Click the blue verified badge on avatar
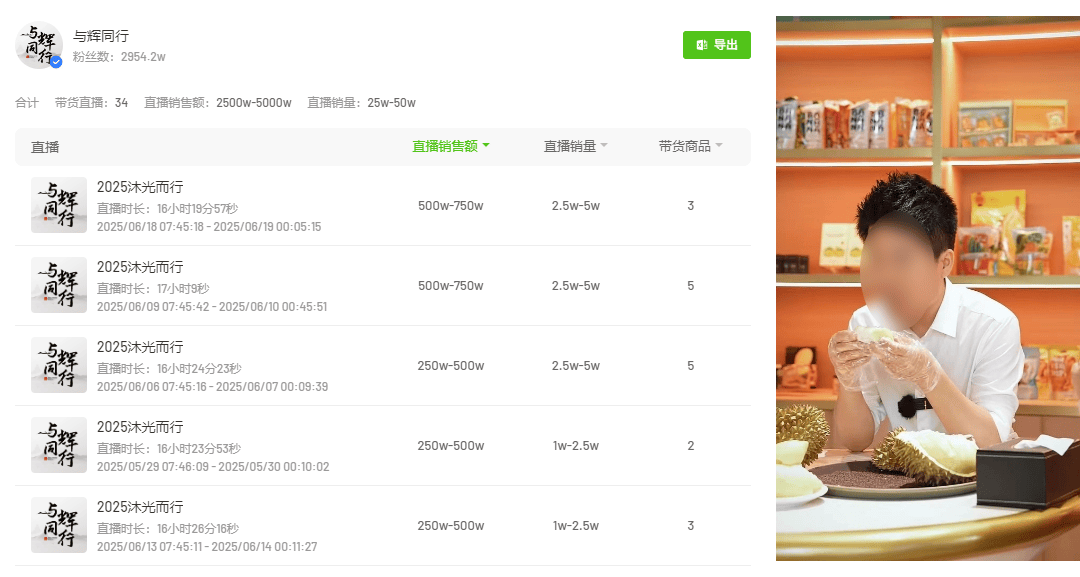 tap(56, 62)
